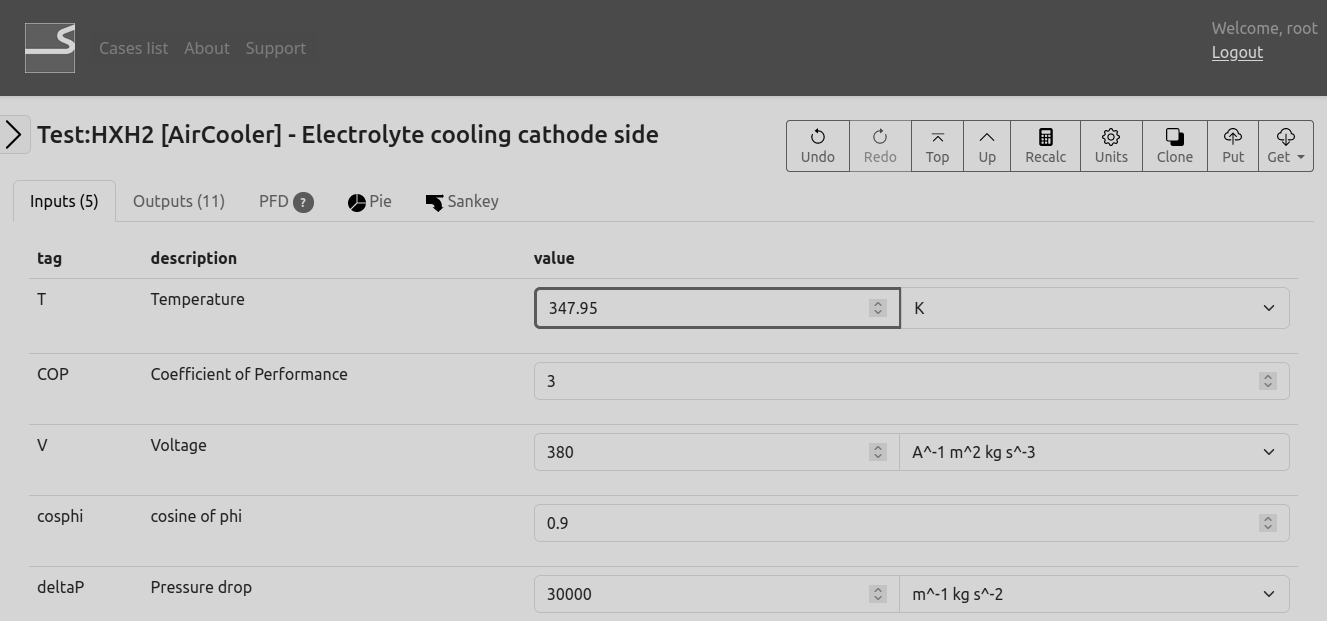Switch to the Outputs (11) tab
Screen dimensions: 1327x621
[179, 201]
